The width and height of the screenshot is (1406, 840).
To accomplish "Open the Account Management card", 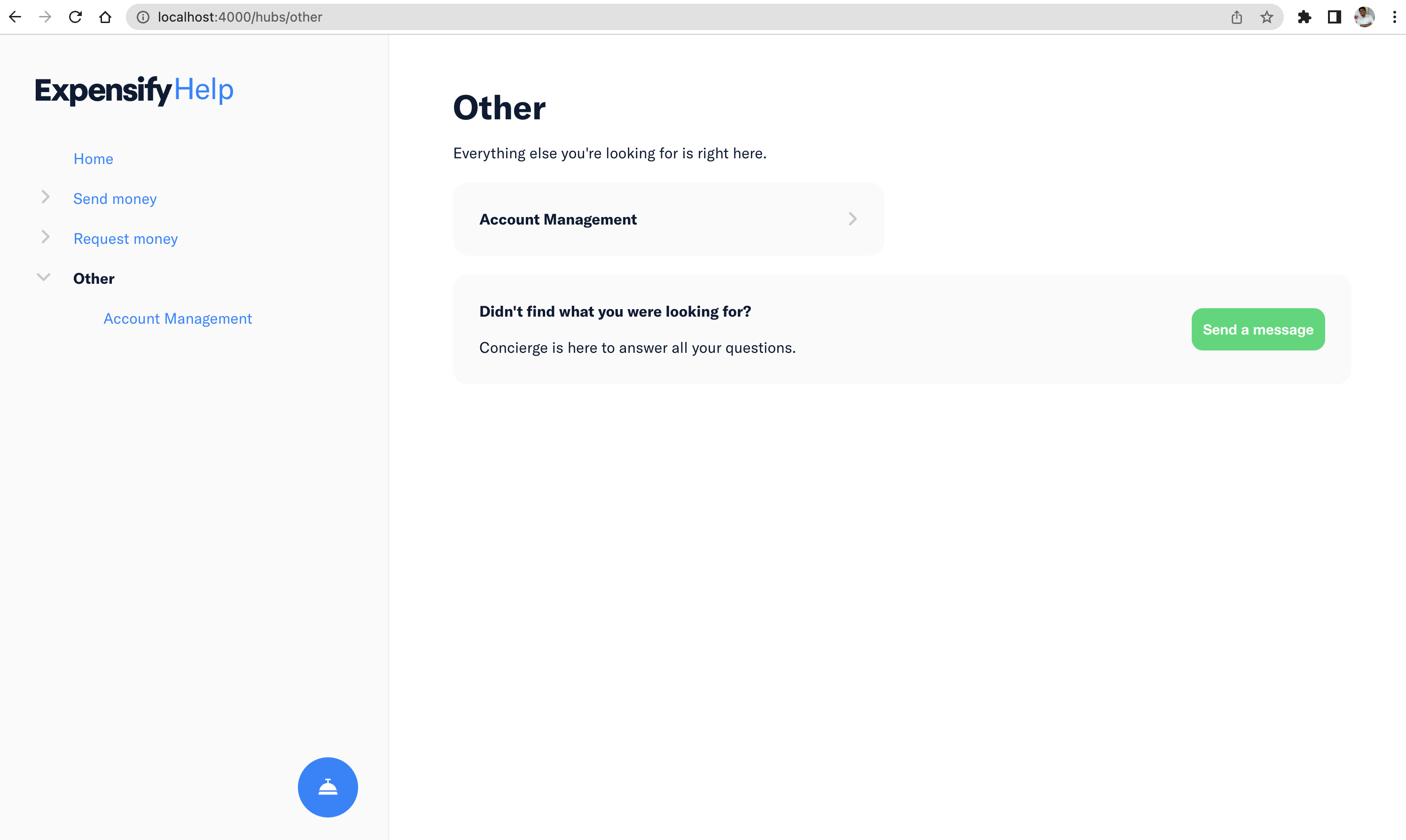I will tap(668, 219).
